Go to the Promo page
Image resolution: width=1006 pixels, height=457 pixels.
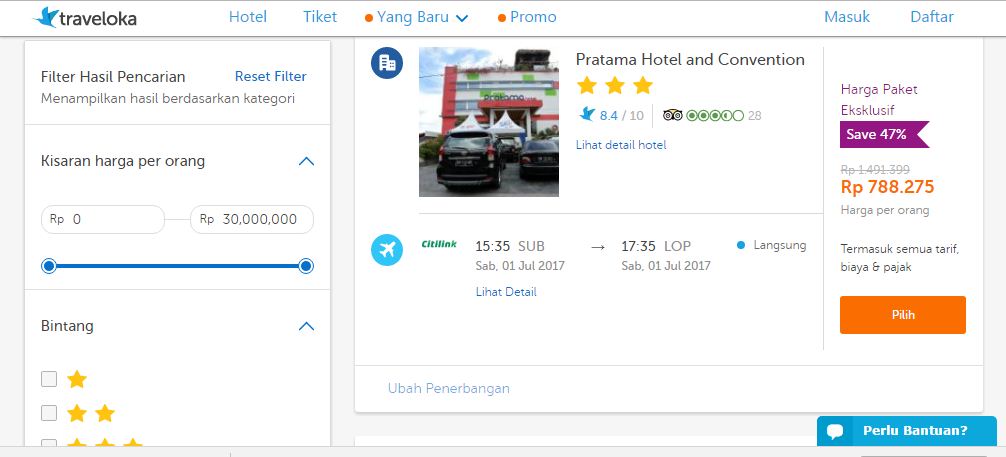(533, 17)
